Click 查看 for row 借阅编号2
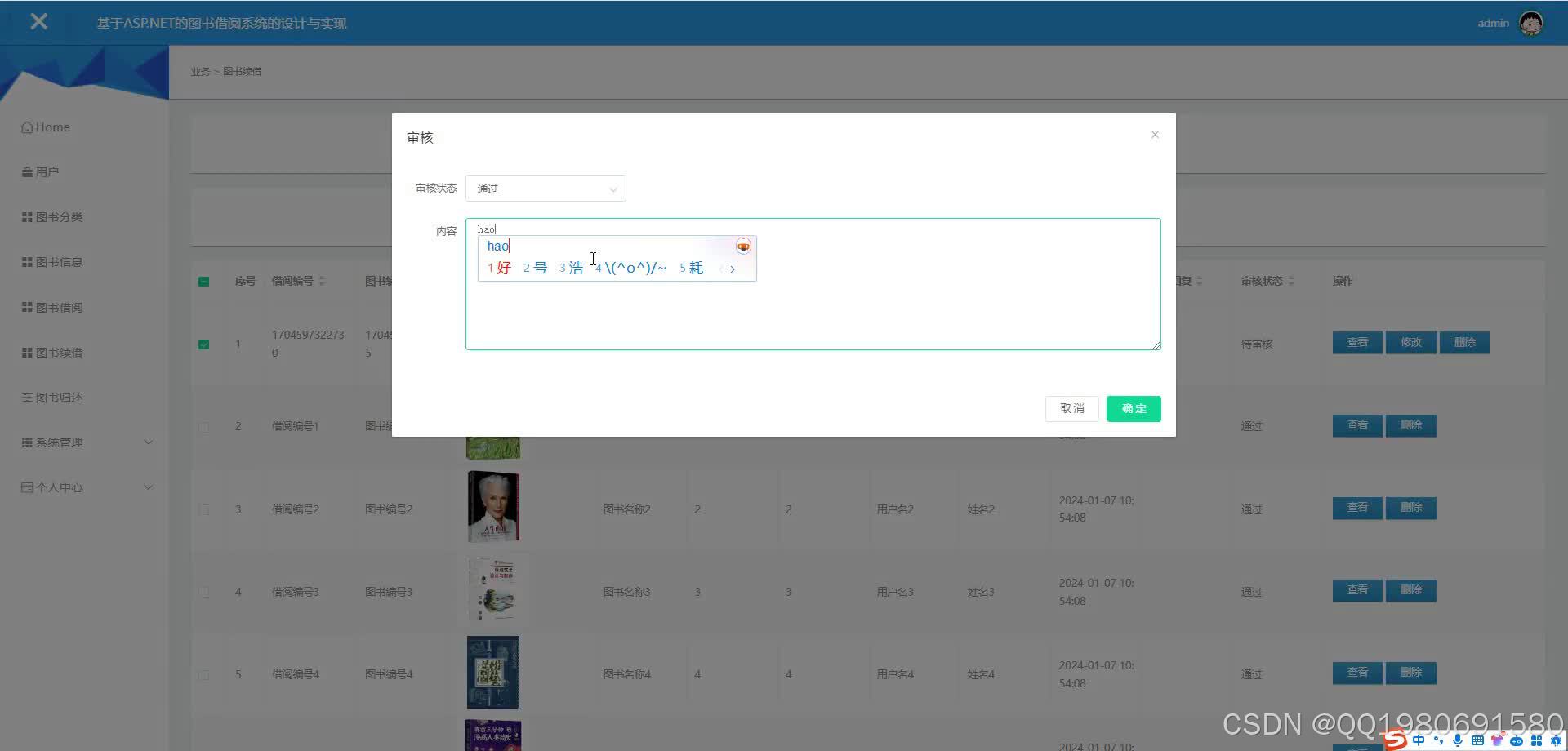1568x751 pixels. click(1357, 508)
